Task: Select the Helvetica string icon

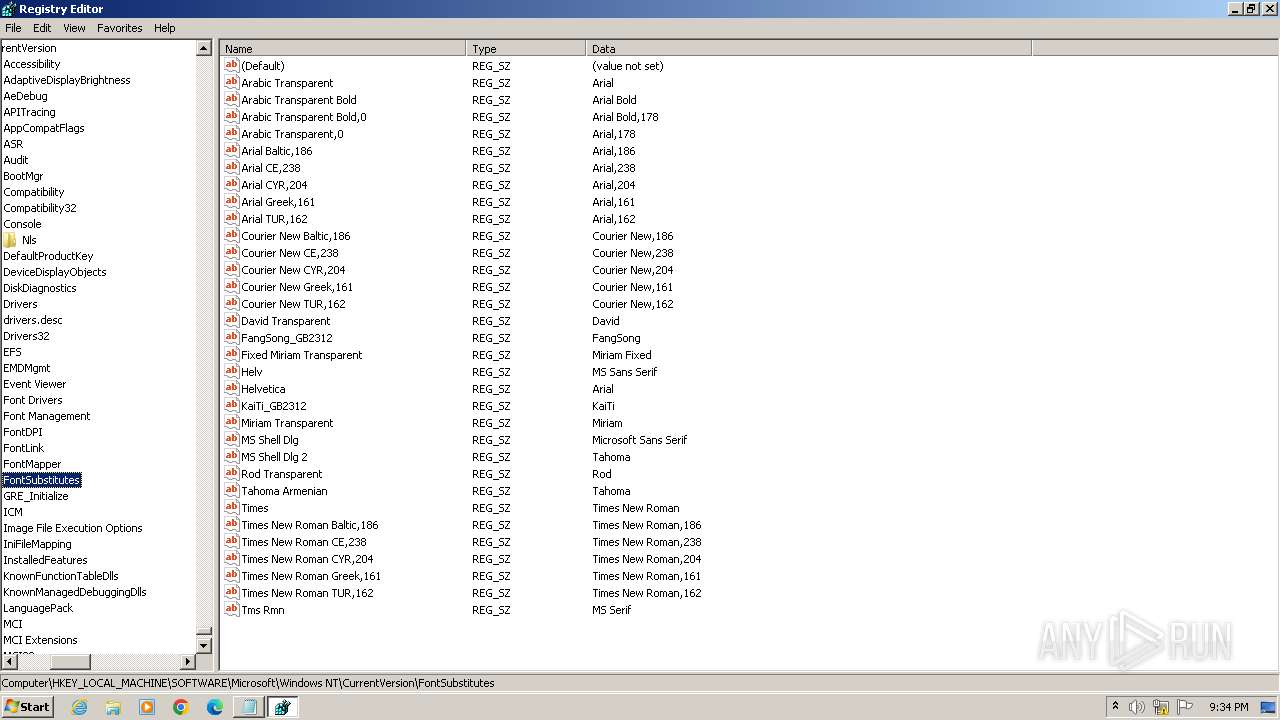Action: pyautogui.click(x=231, y=389)
